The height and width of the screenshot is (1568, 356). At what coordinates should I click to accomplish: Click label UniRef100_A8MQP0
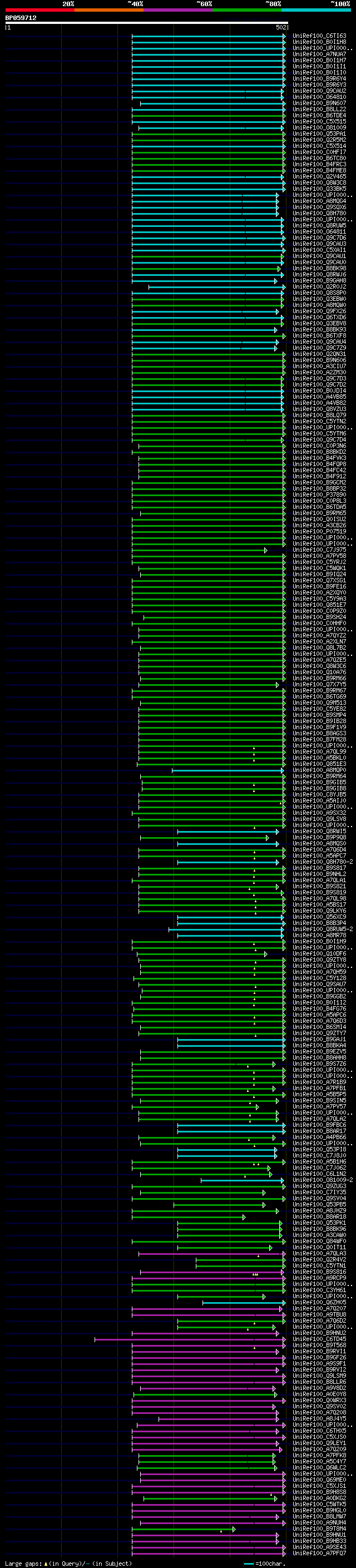319,770
